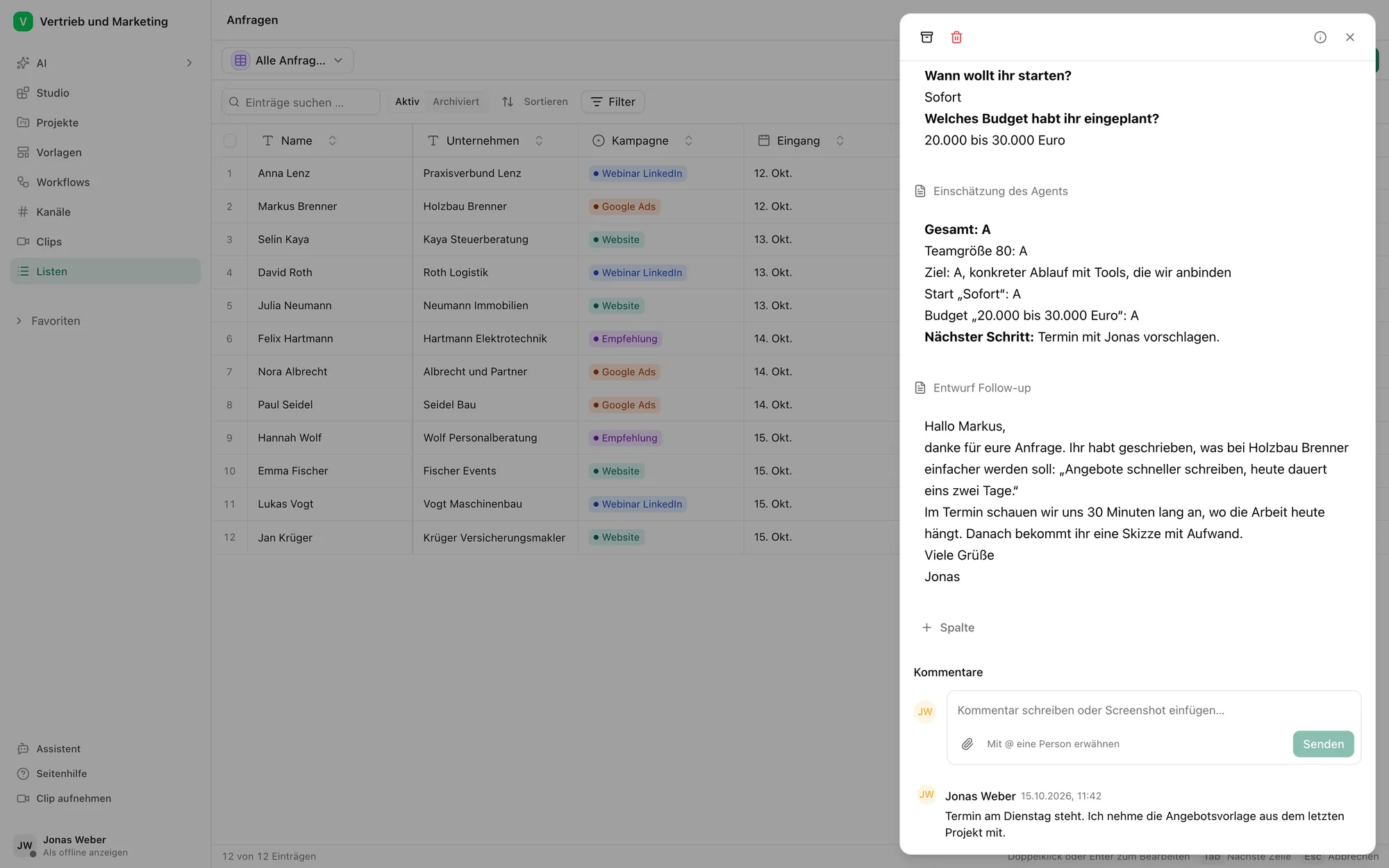The image size is (1389, 868).
Task: Click the Sortieren button
Action: (x=535, y=102)
